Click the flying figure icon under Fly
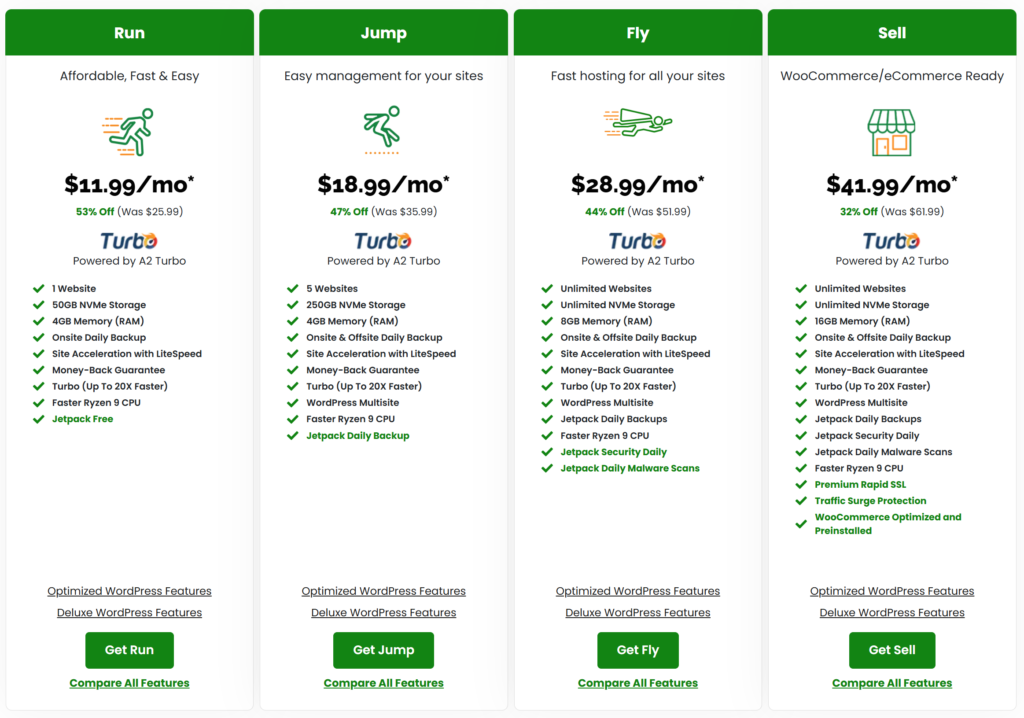The height and width of the screenshot is (718, 1024). (638, 124)
